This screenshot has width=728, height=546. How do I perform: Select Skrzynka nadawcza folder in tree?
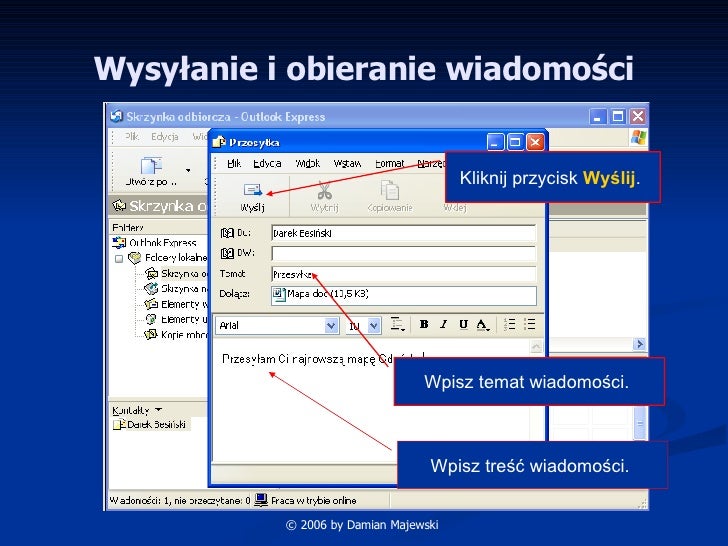pyautogui.click(x=184, y=289)
